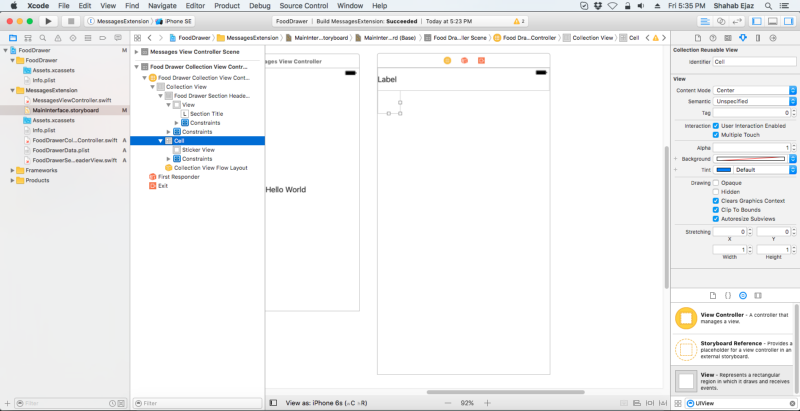Open the Content Mode dropdown

click(x=755, y=90)
